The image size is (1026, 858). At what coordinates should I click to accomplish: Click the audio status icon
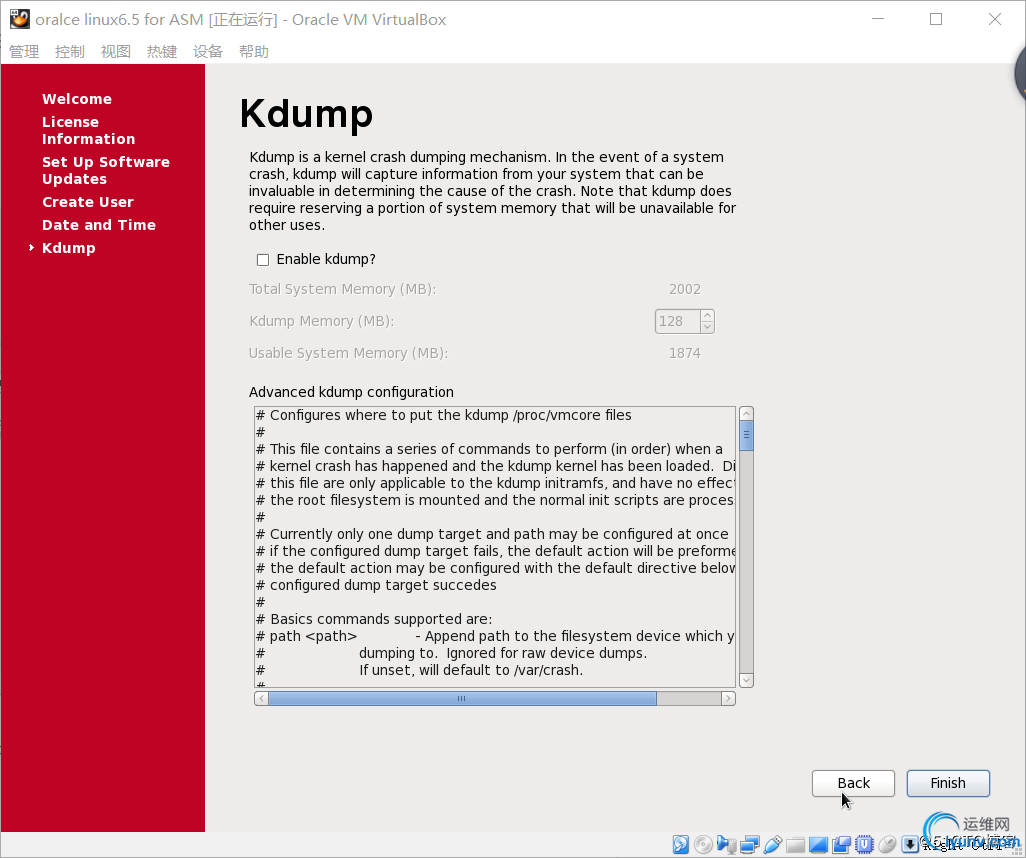click(727, 845)
